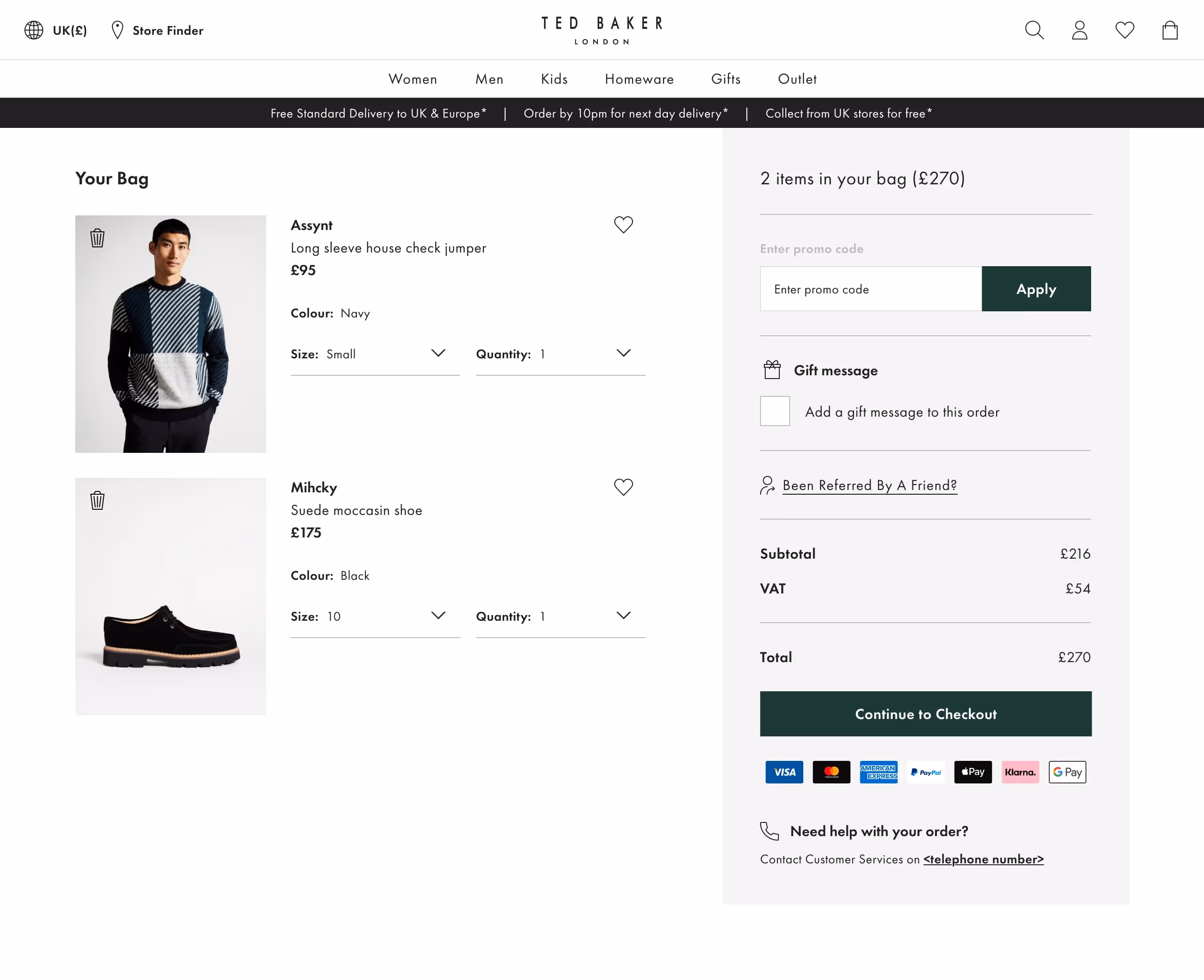Viewport: 1204px width, 980px height.
Task: Open the Outlet menu
Action: click(x=797, y=79)
